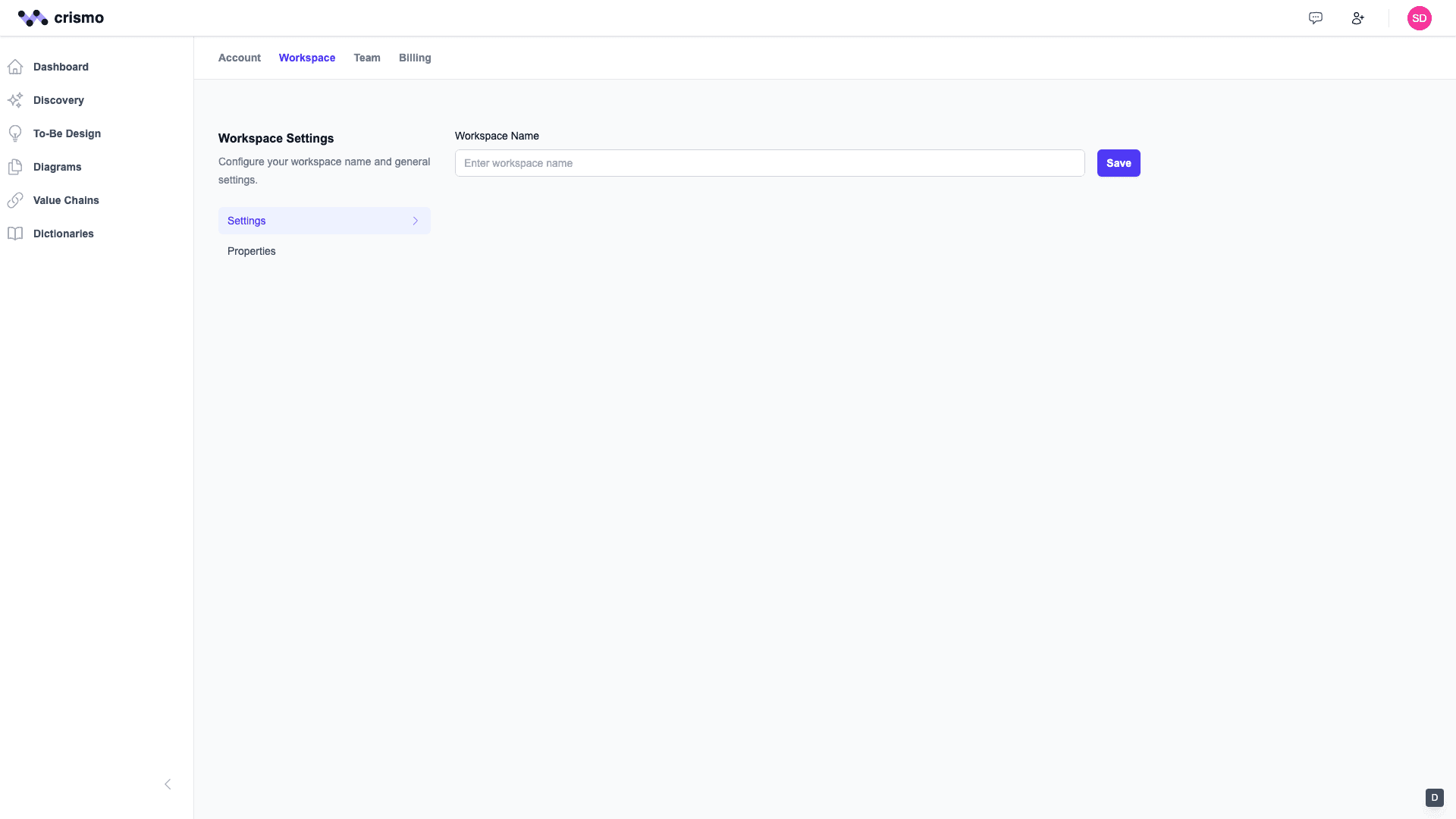Open To-Be Design using the lightbulb icon
The width and height of the screenshot is (1456, 819).
16,133
